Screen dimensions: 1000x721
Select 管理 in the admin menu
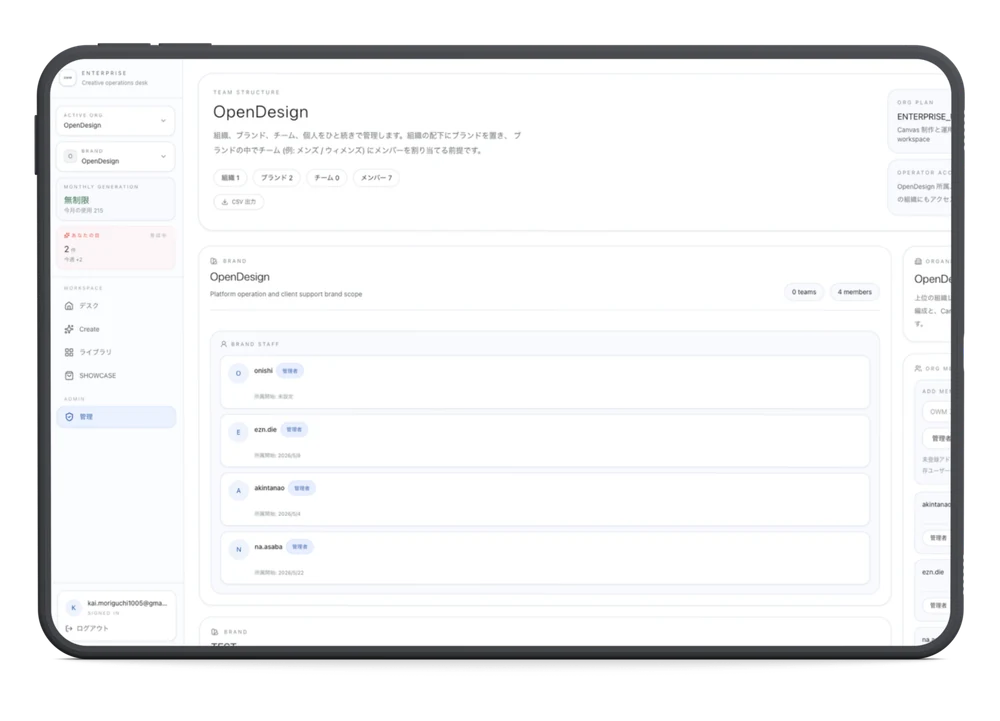[115, 417]
